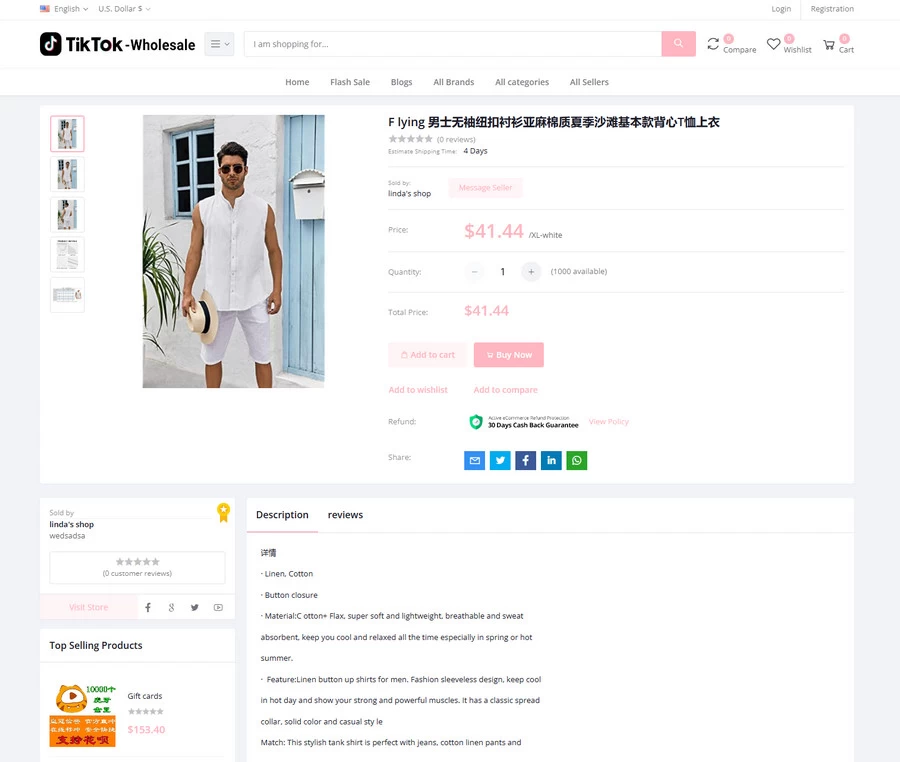Viewport: 900px width, 762px height.
Task: Open the U.S. Dollar currency dropdown
Action: pyautogui.click(x=122, y=9)
